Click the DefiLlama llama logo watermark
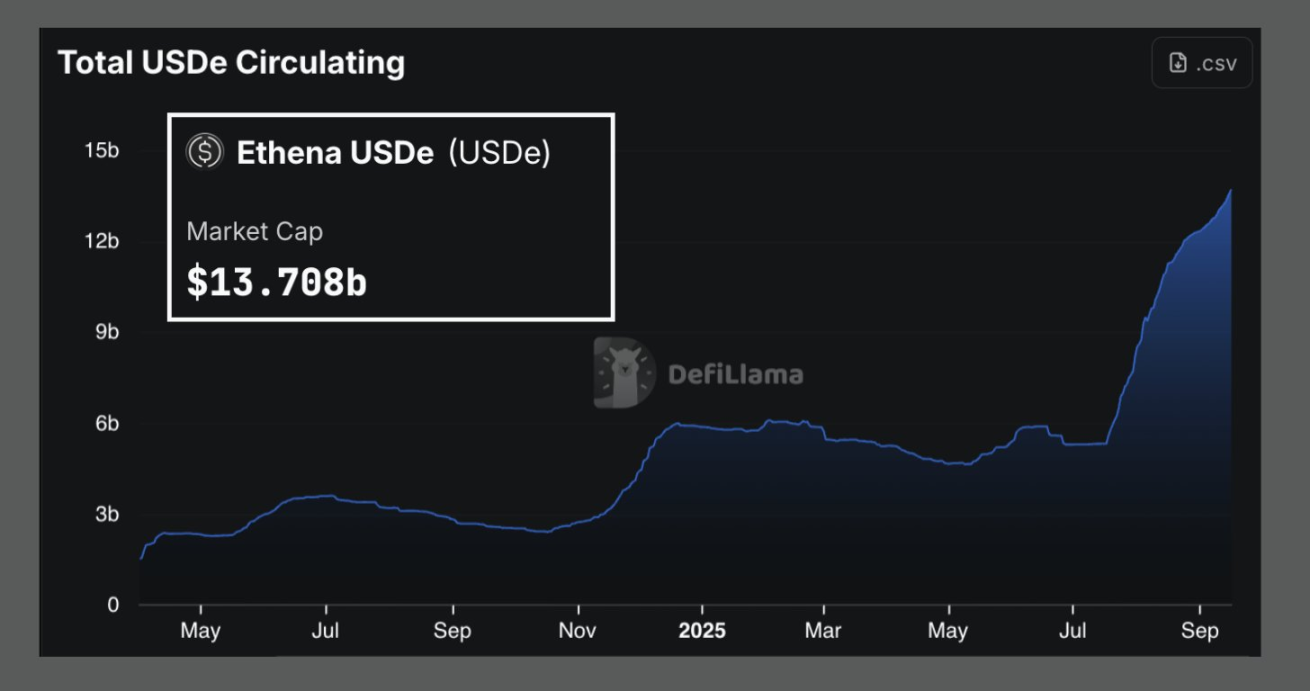 point(622,373)
